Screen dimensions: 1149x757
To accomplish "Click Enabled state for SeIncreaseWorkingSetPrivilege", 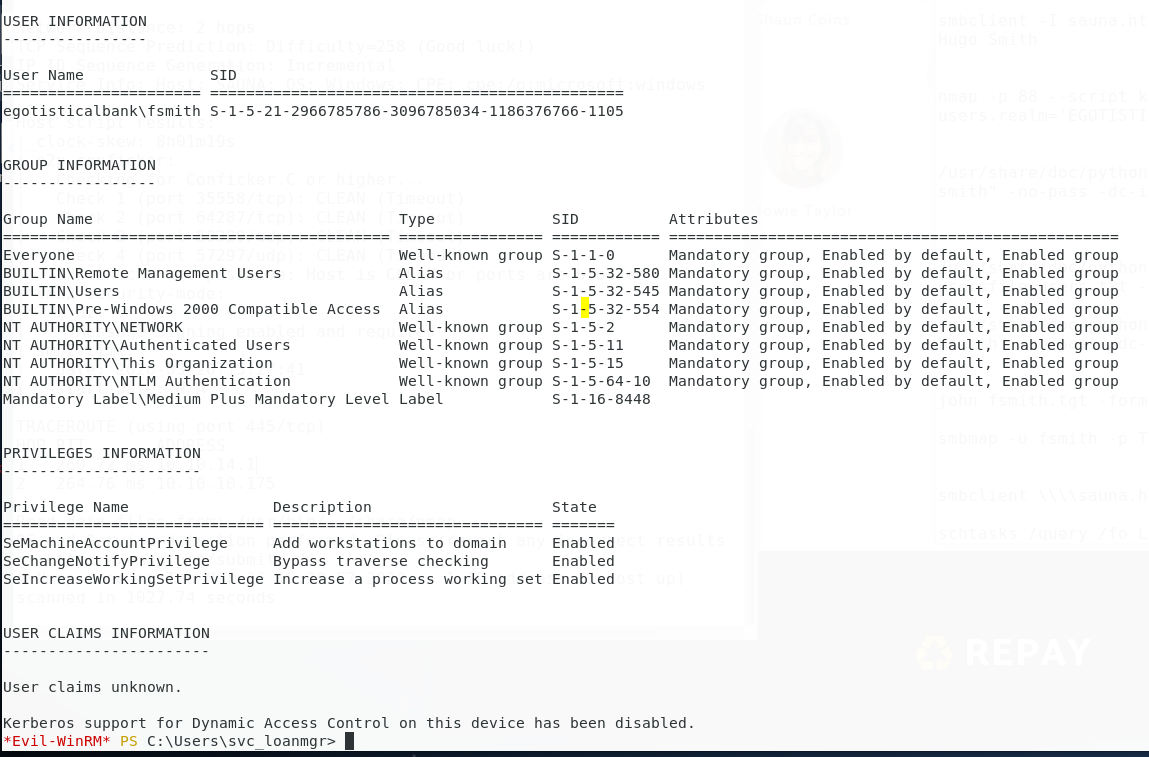I will 583,579.
